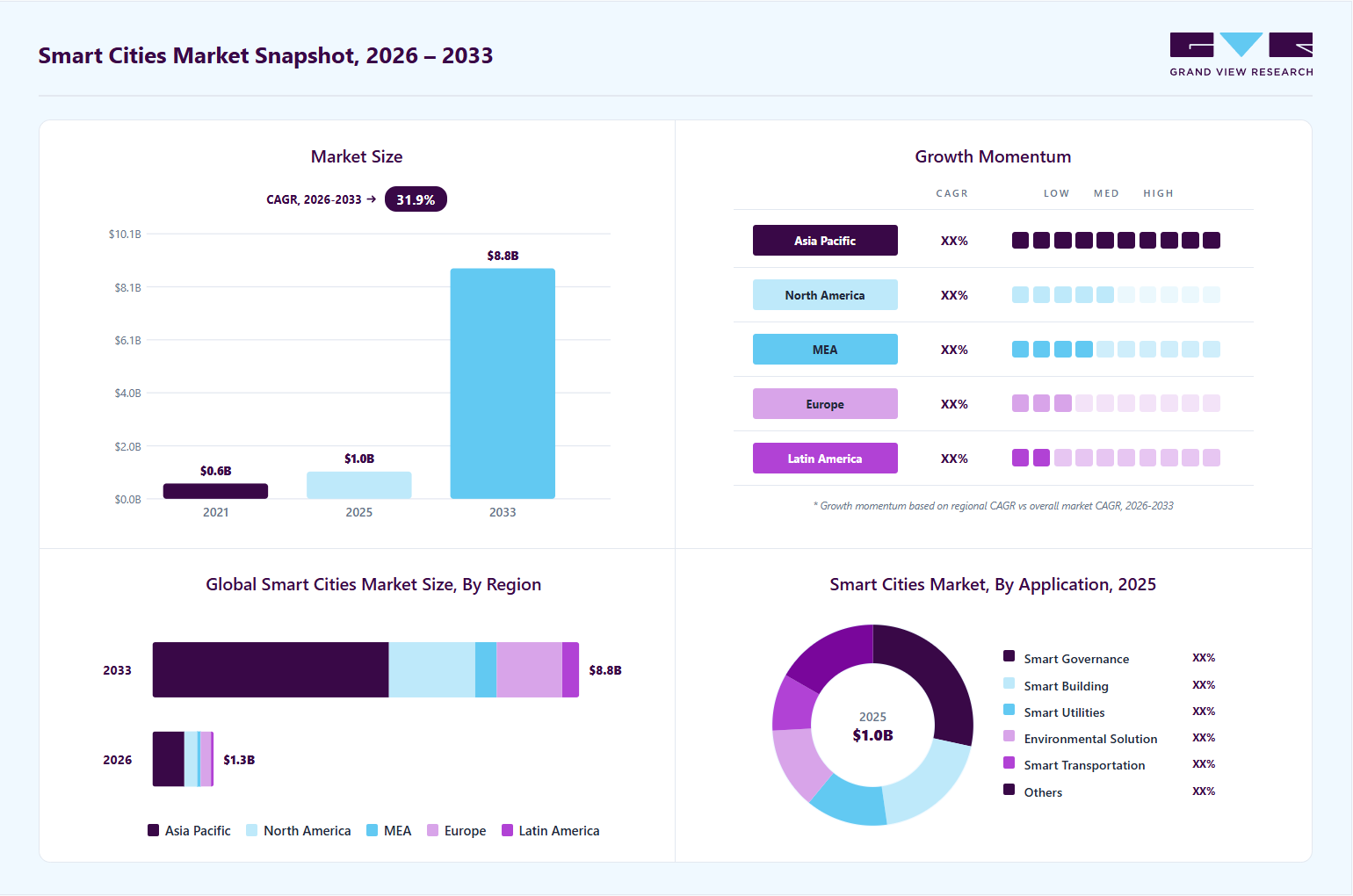Click the $0.6B label above the 2021 bar
This screenshot has width=1353, height=896.
tap(215, 471)
